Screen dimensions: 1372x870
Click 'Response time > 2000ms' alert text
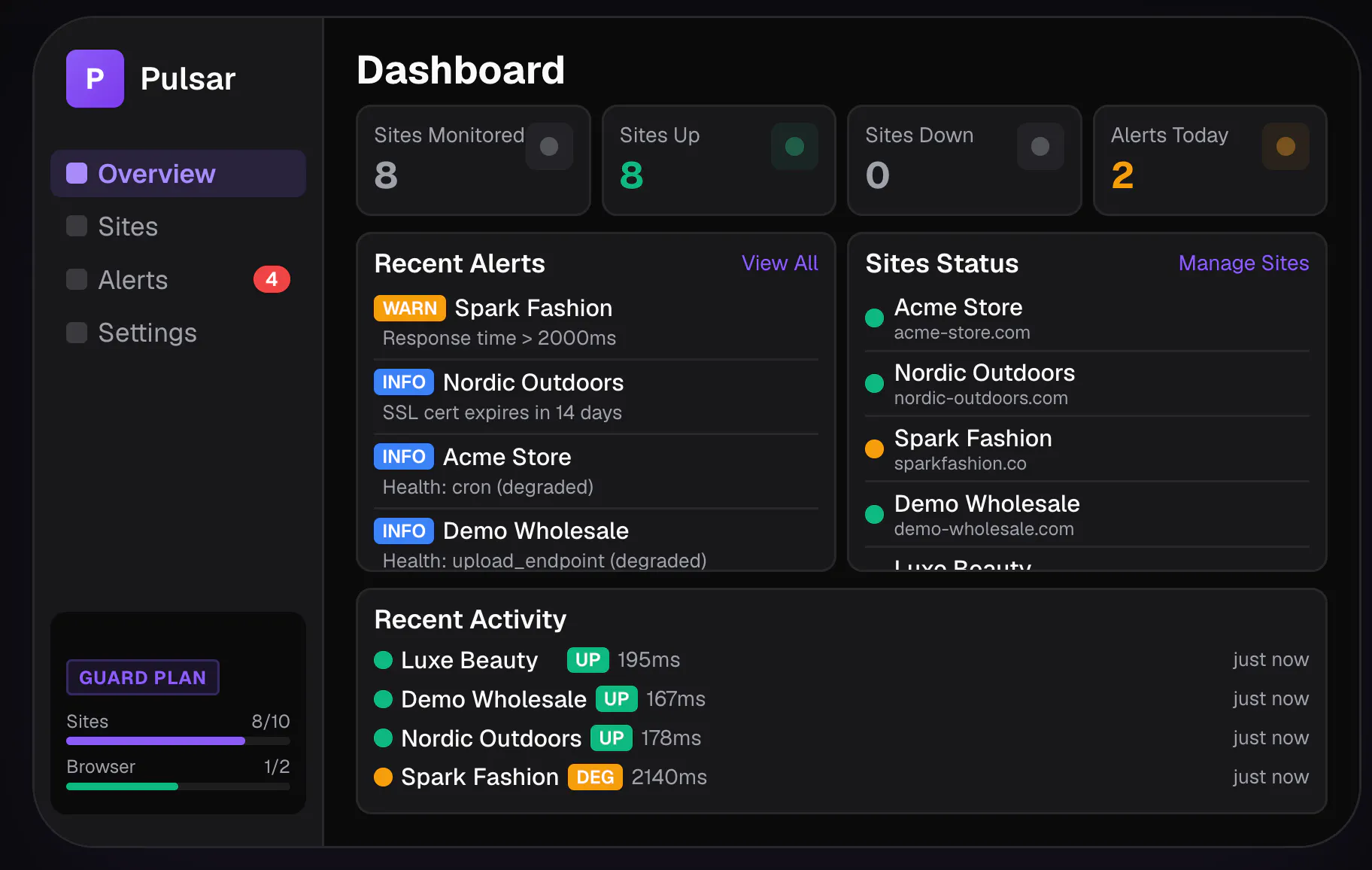(x=499, y=338)
